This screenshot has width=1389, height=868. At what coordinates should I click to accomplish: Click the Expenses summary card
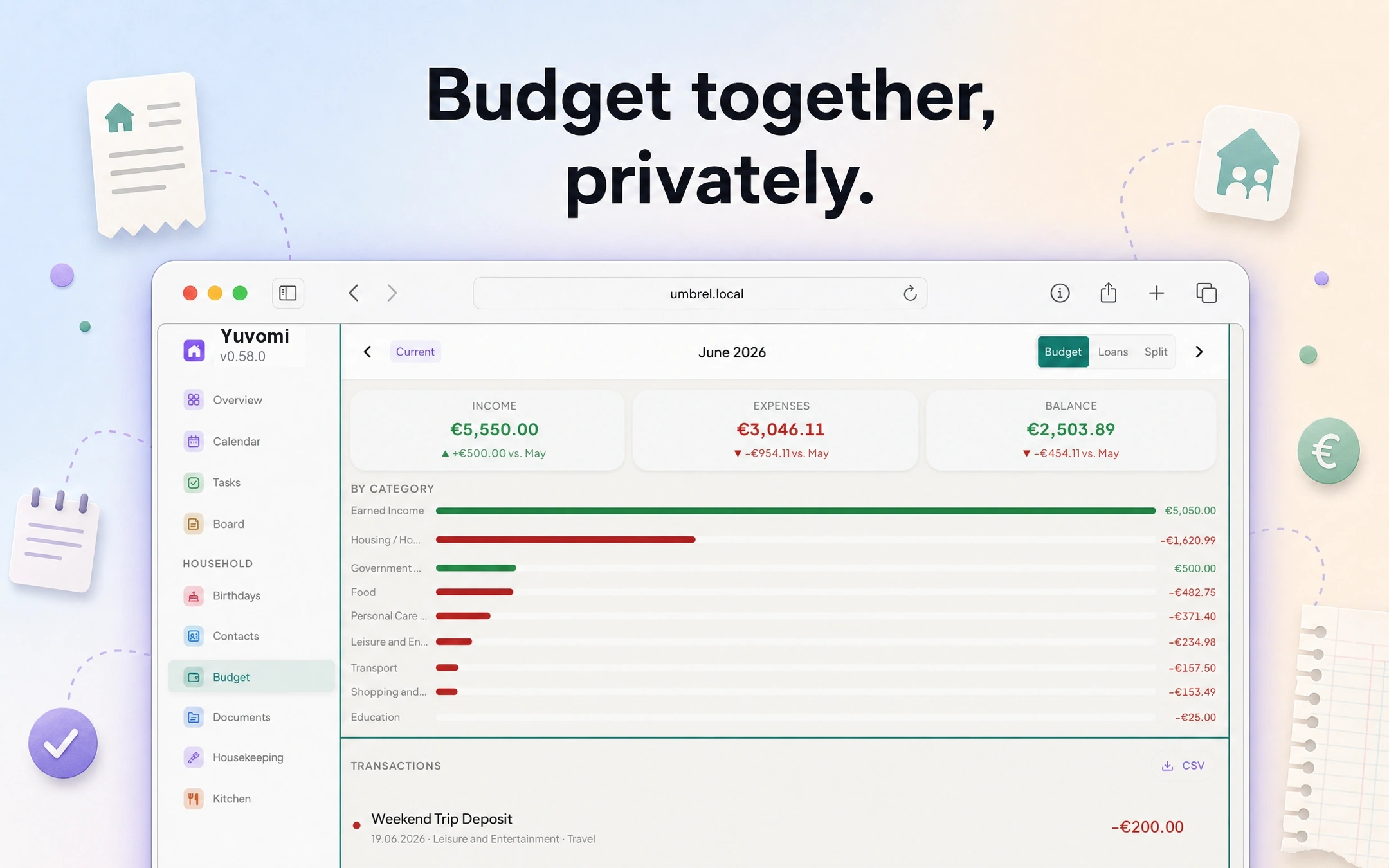click(x=775, y=429)
